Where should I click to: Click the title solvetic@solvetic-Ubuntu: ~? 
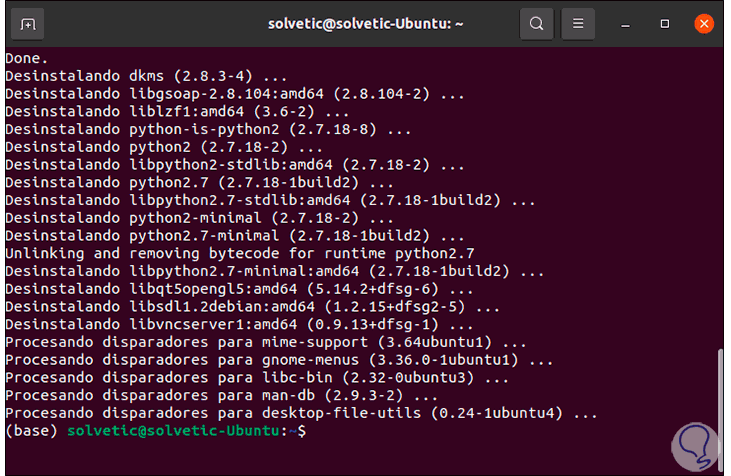[366, 24]
